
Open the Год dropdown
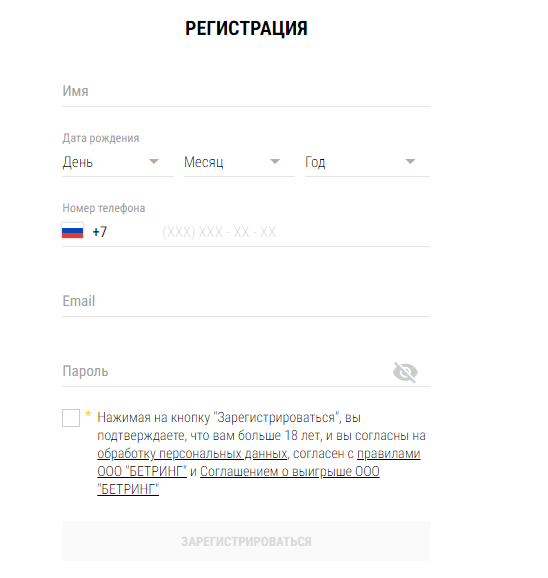click(367, 162)
